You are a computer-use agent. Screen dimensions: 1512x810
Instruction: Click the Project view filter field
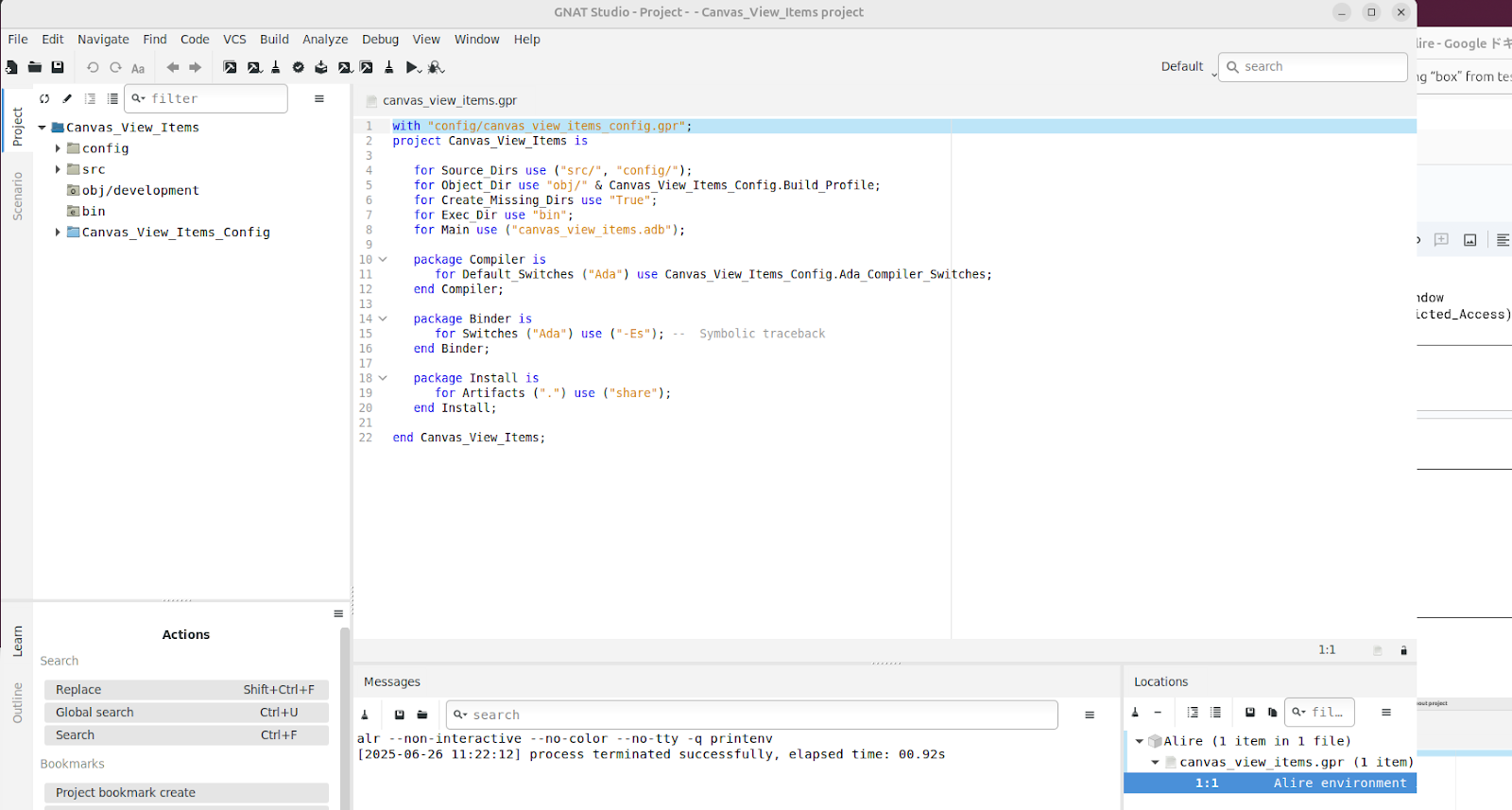pyautogui.click(x=207, y=98)
